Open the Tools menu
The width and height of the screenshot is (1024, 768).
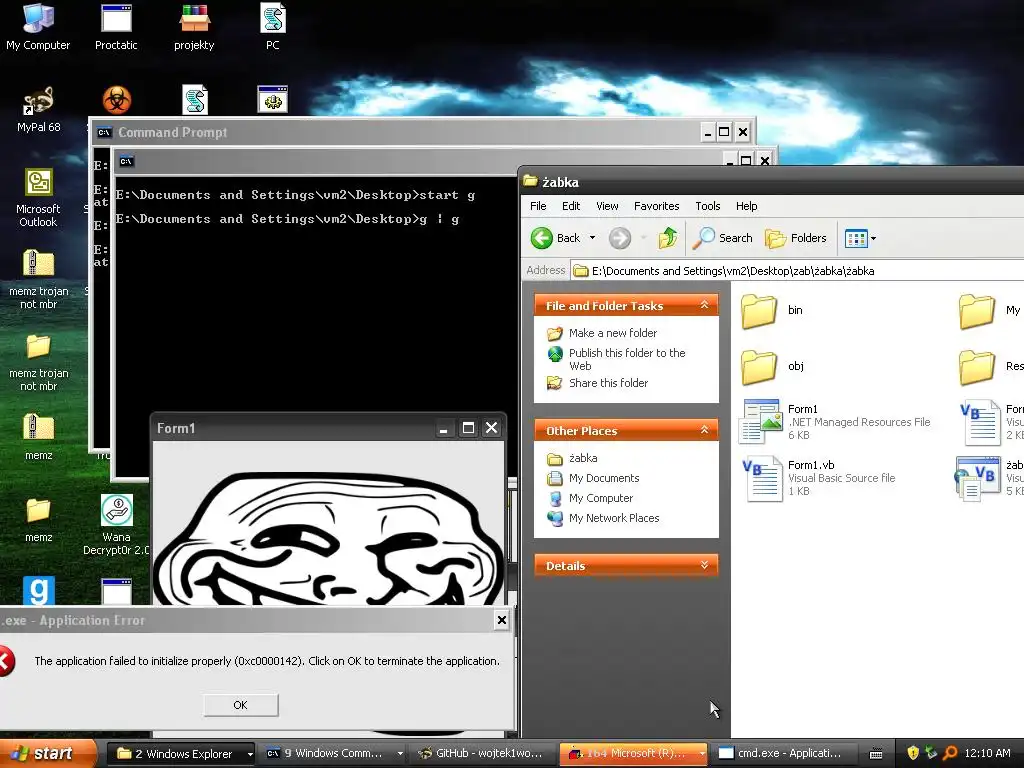pyautogui.click(x=707, y=206)
